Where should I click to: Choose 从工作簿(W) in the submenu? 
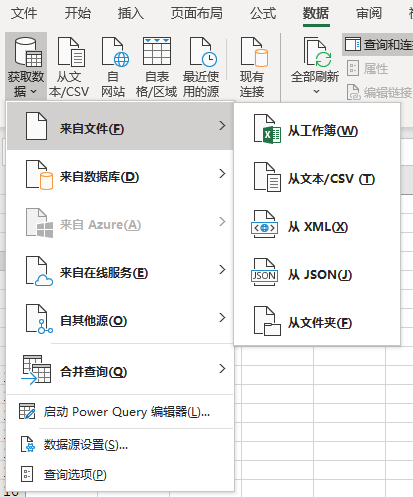tap(317, 130)
